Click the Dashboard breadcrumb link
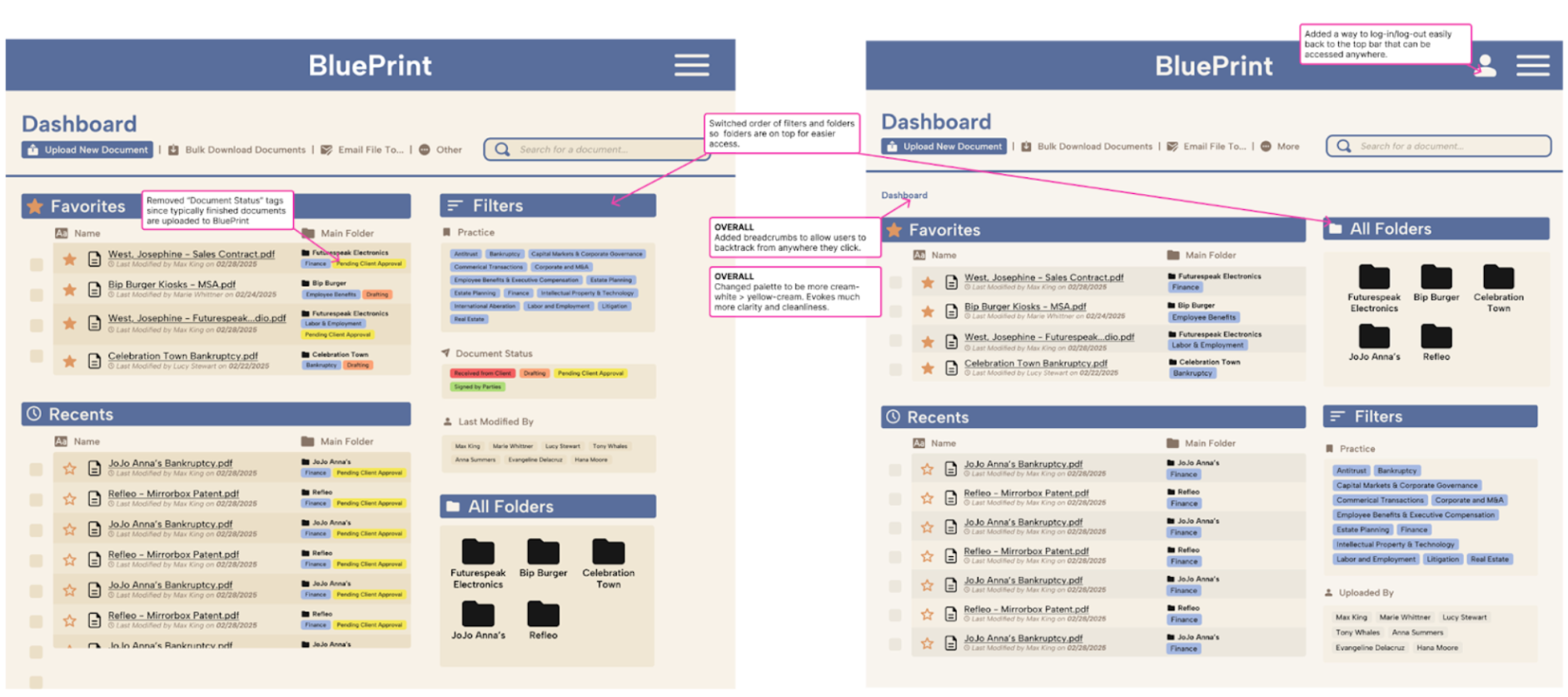 903,196
